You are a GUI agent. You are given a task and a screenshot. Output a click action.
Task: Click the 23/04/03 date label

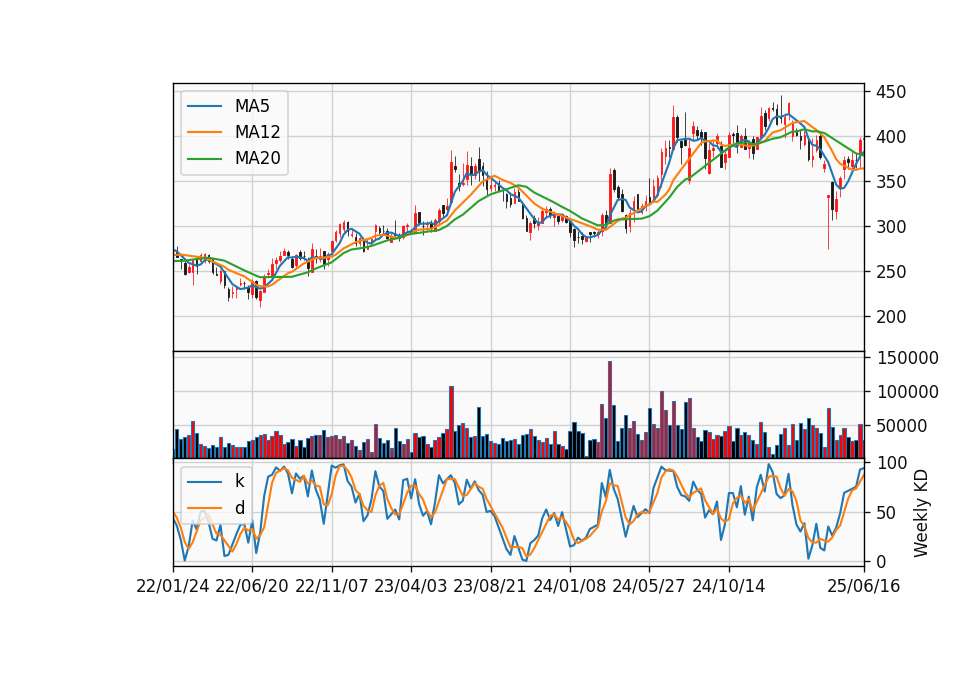pyautogui.click(x=411, y=586)
